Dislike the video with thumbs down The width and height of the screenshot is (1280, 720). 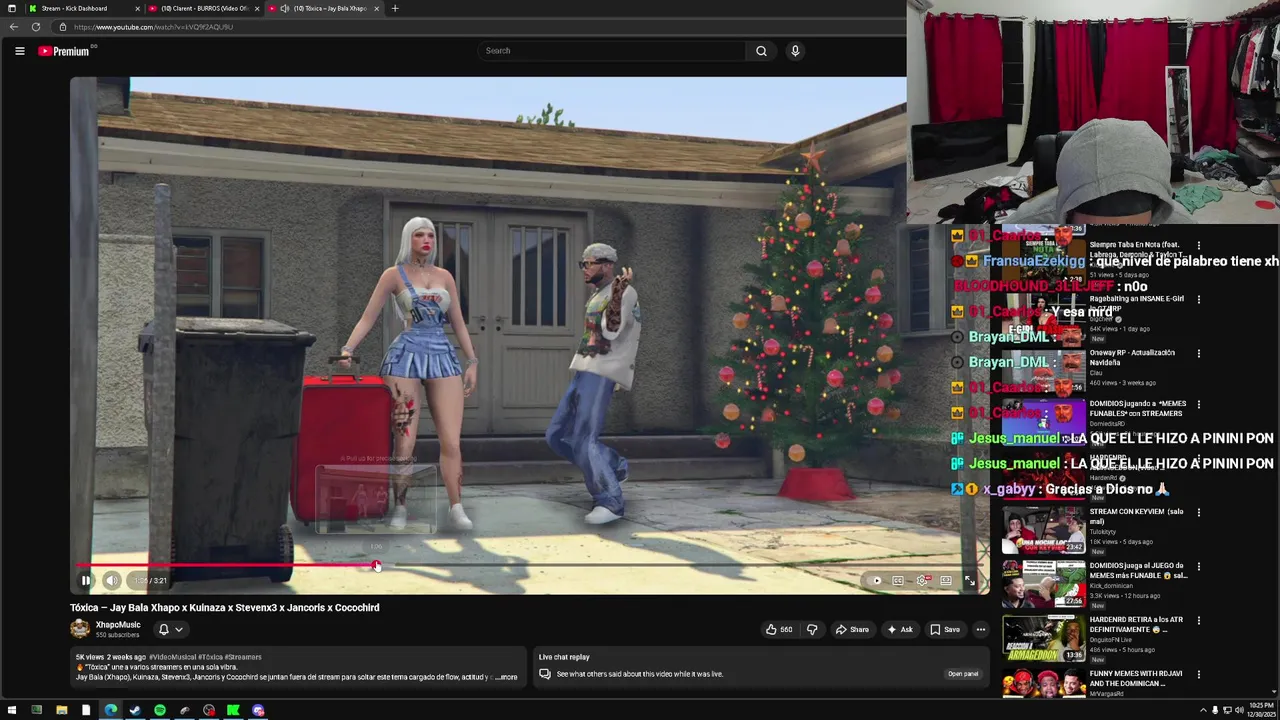(812, 630)
